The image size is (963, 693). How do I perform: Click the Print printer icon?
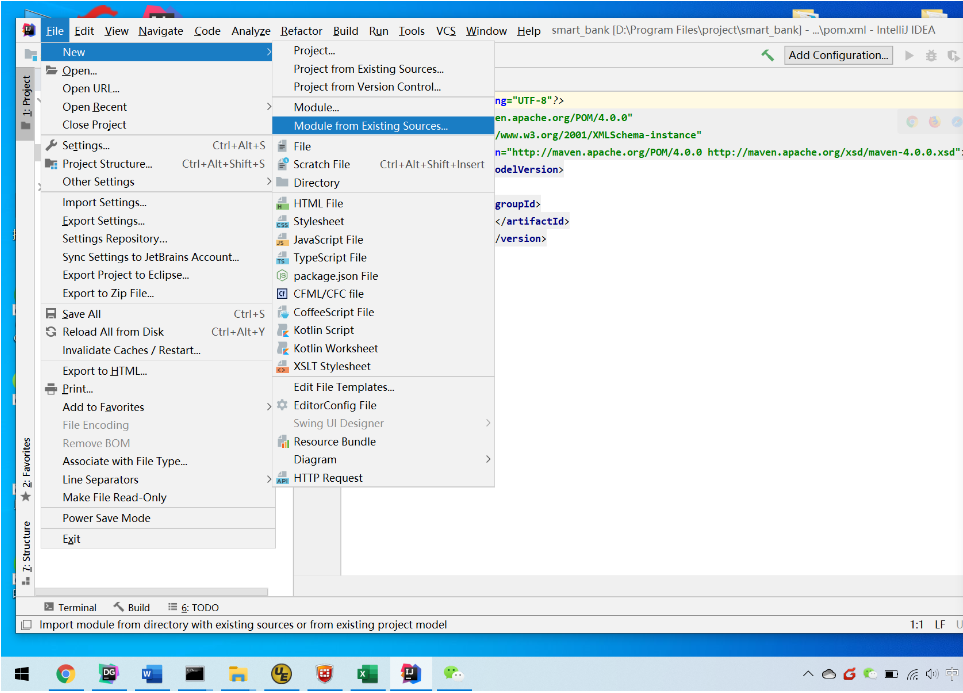click(52, 389)
